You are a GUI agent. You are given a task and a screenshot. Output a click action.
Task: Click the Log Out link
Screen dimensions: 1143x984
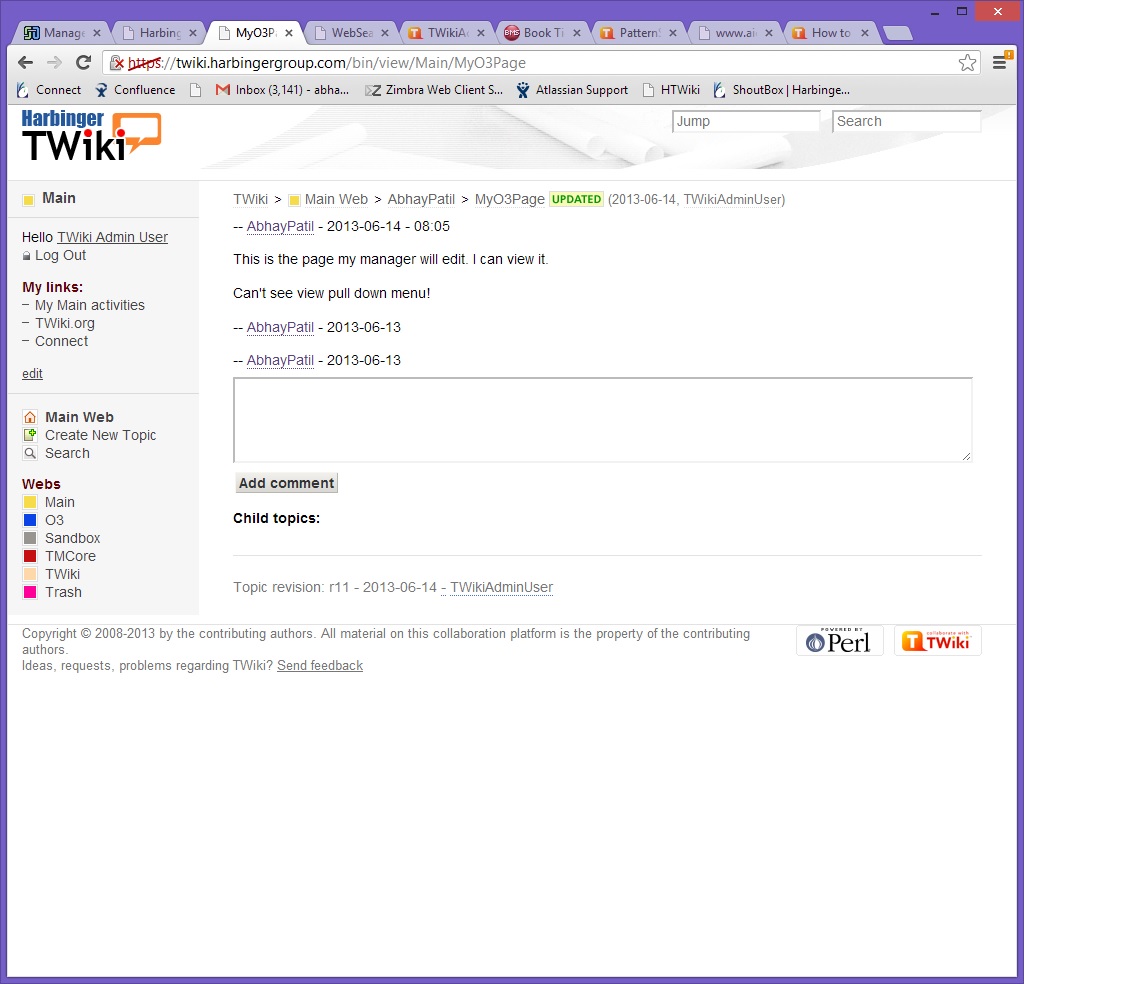point(60,255)
